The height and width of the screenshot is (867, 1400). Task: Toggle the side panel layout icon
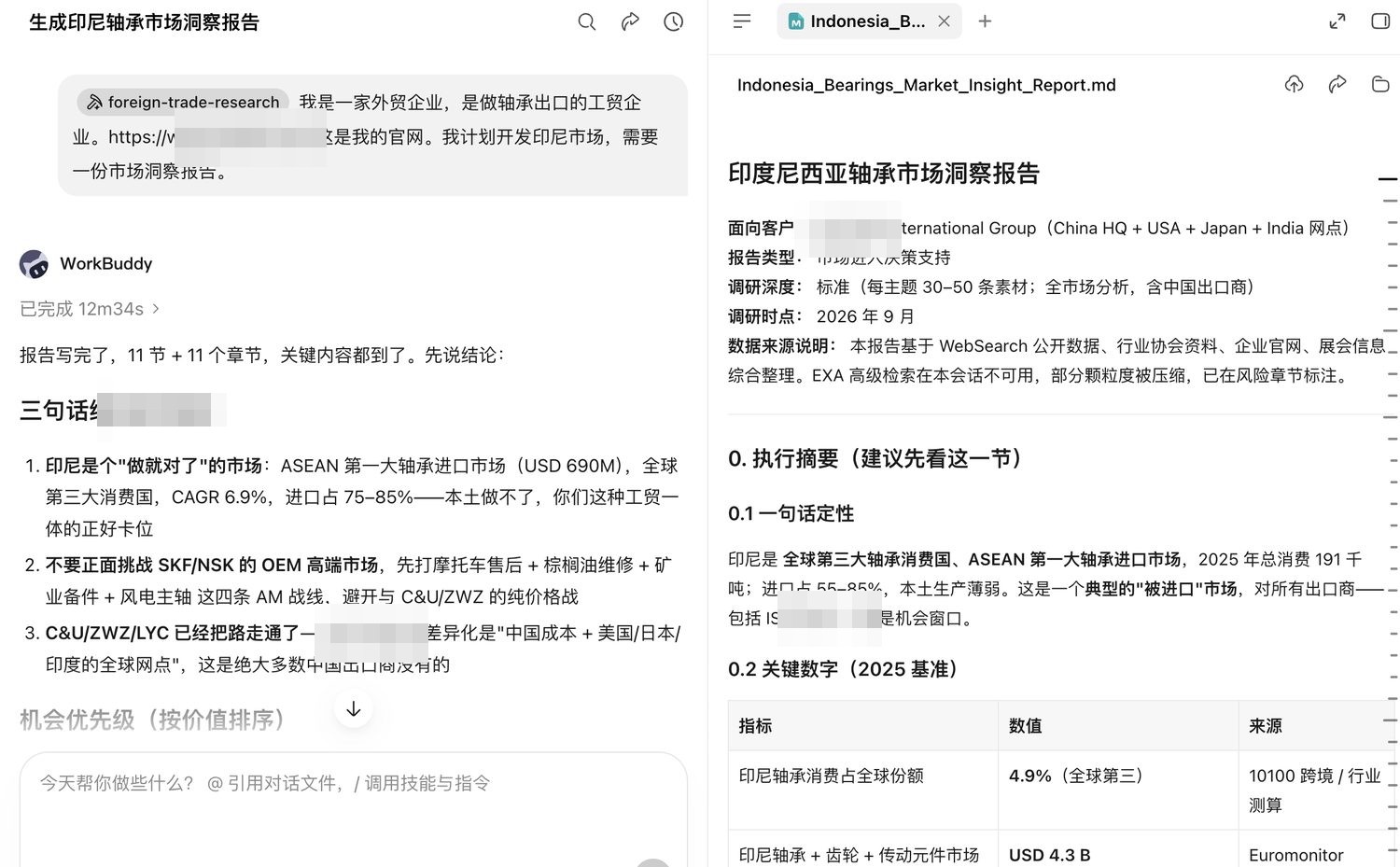pos(1380,21)
